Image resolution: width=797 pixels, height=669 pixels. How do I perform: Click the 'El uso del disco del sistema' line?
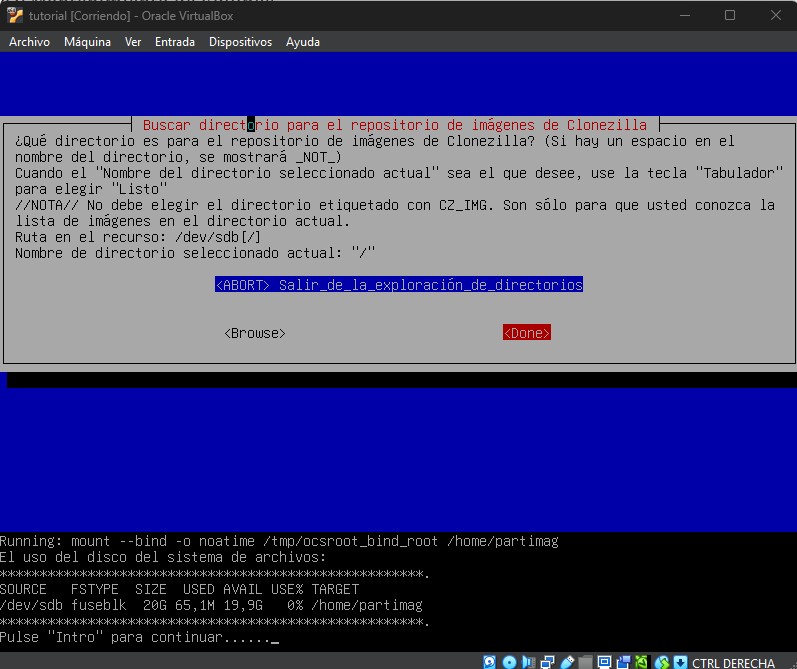(x=163, y=557)
